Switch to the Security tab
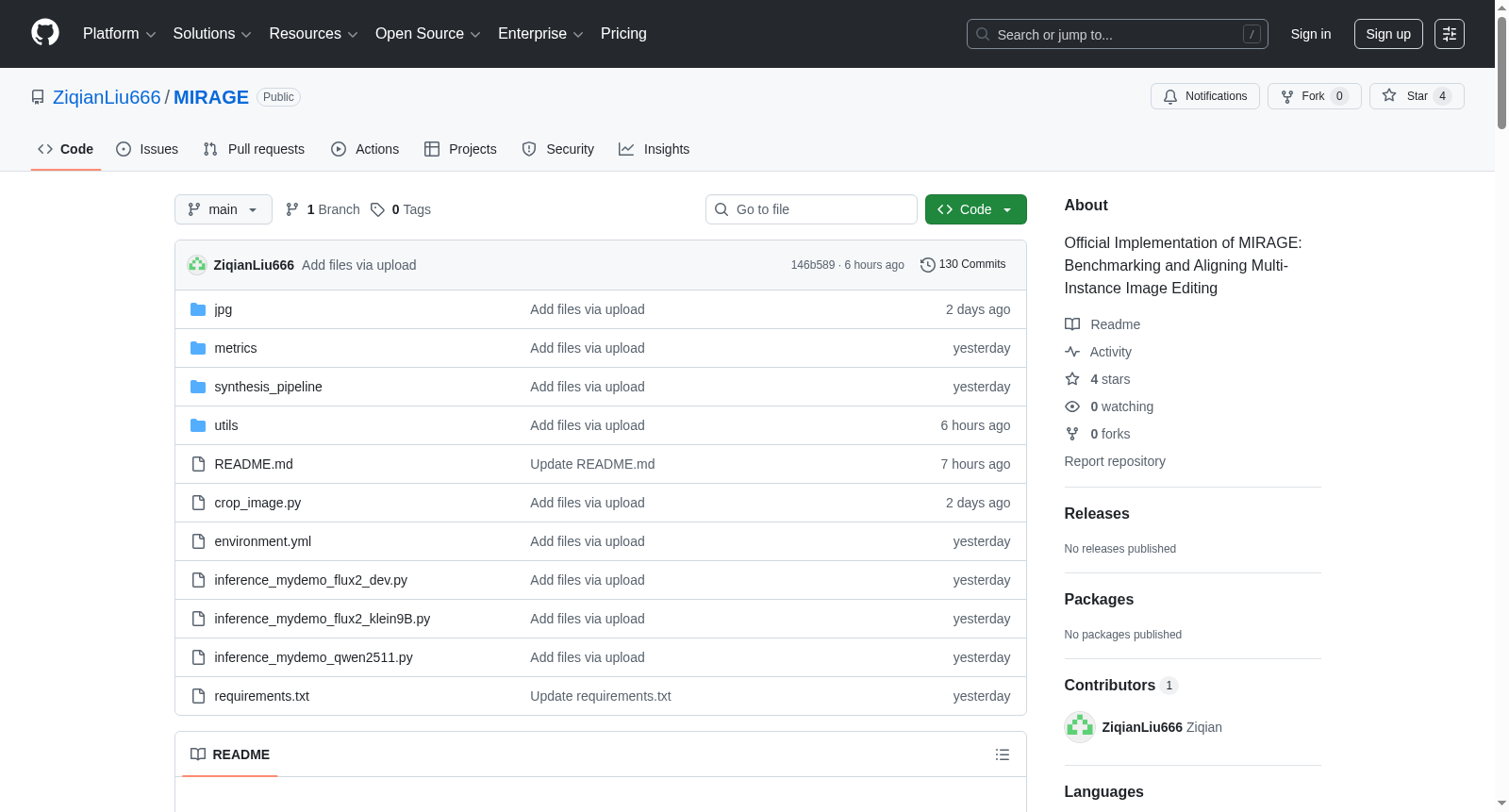The height and width of the screenshot is (812, 1509). [558, 149]
